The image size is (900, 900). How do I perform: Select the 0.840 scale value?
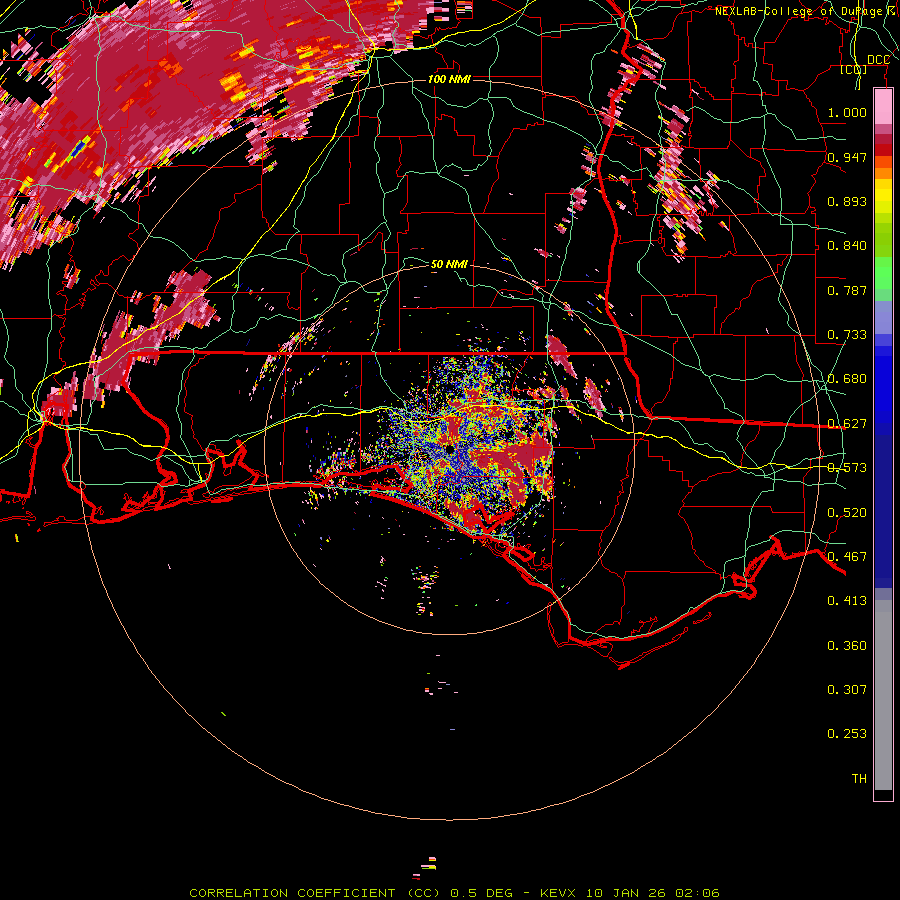click(847, 246)
